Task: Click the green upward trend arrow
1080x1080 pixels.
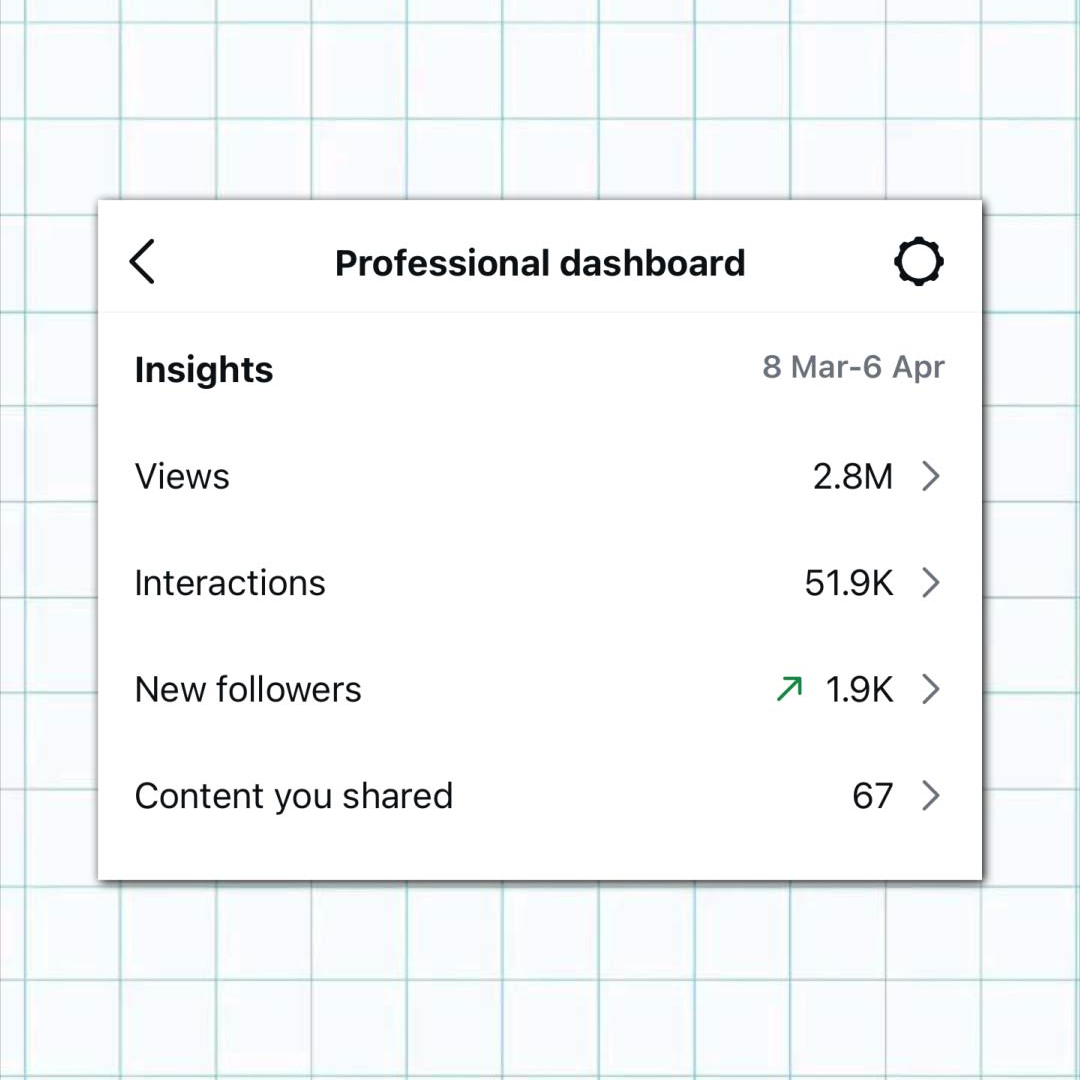Action: [790, 689]
